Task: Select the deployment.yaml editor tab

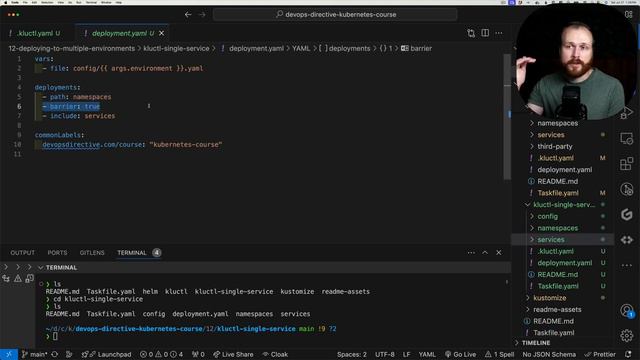Action: click(119, 33)
